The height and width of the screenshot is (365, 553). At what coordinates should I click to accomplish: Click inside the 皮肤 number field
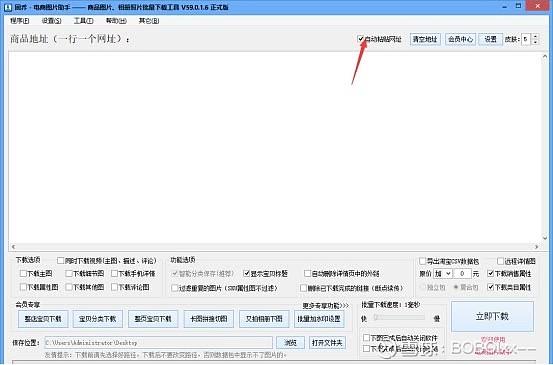pyautogui.click(x=526, y=39)
